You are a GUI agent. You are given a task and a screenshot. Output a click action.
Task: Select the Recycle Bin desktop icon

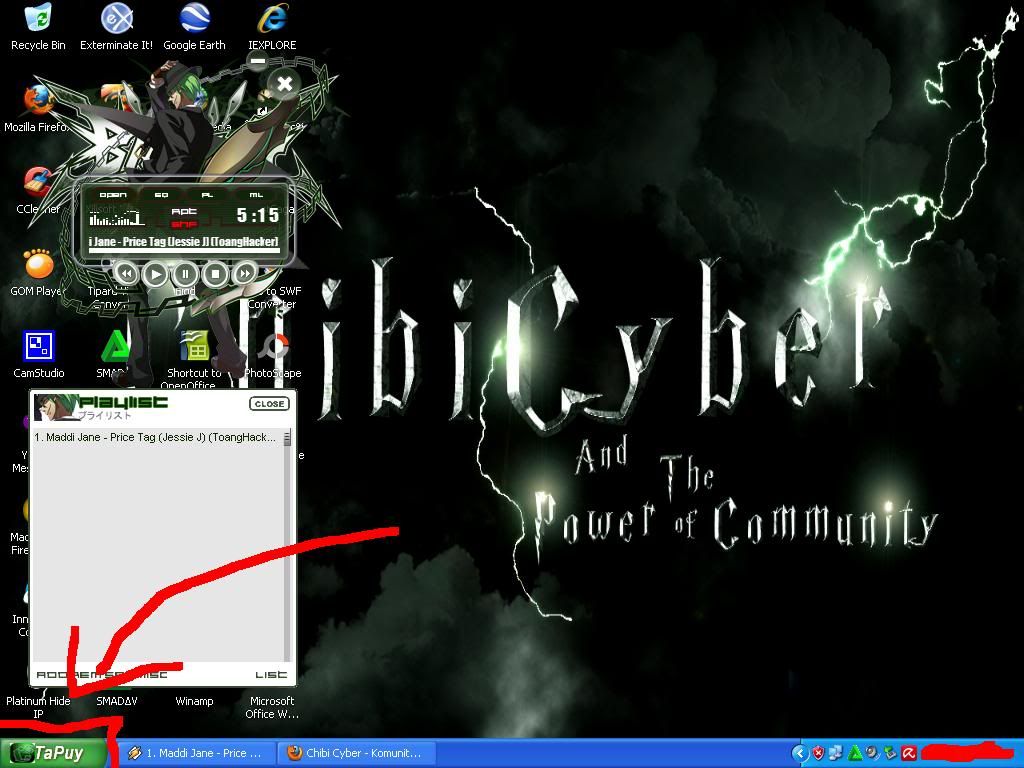coord(39,27)
